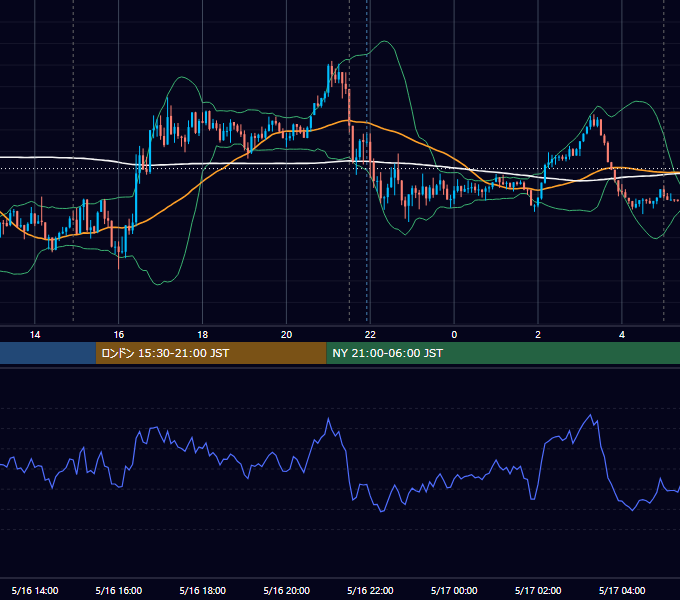Click the 5/16 14:00 label on the indicator axis
The height and width of the screenshot is (600, 680).
35,590
